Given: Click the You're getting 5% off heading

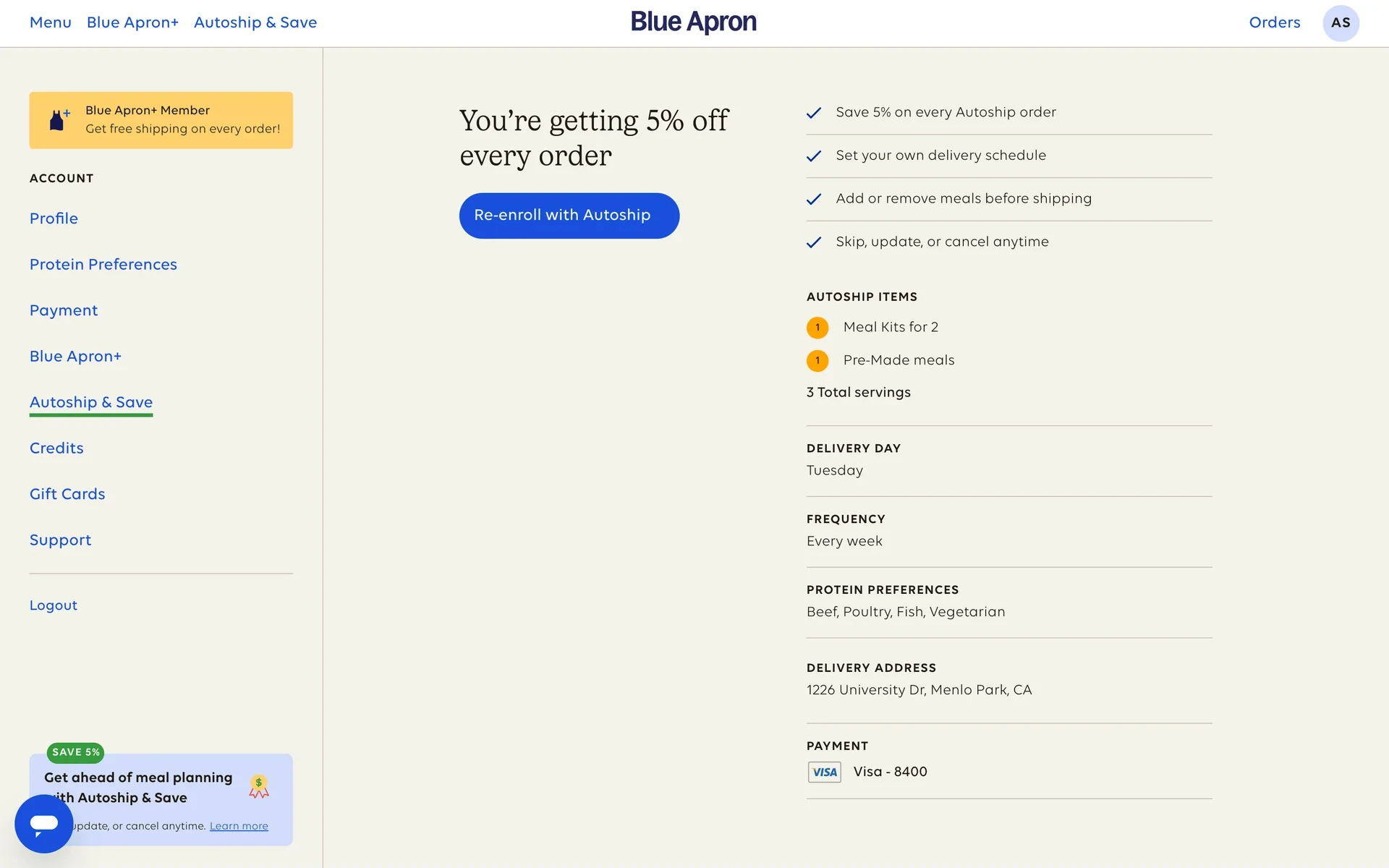Looking at the screenshot, I should [594, 138].
